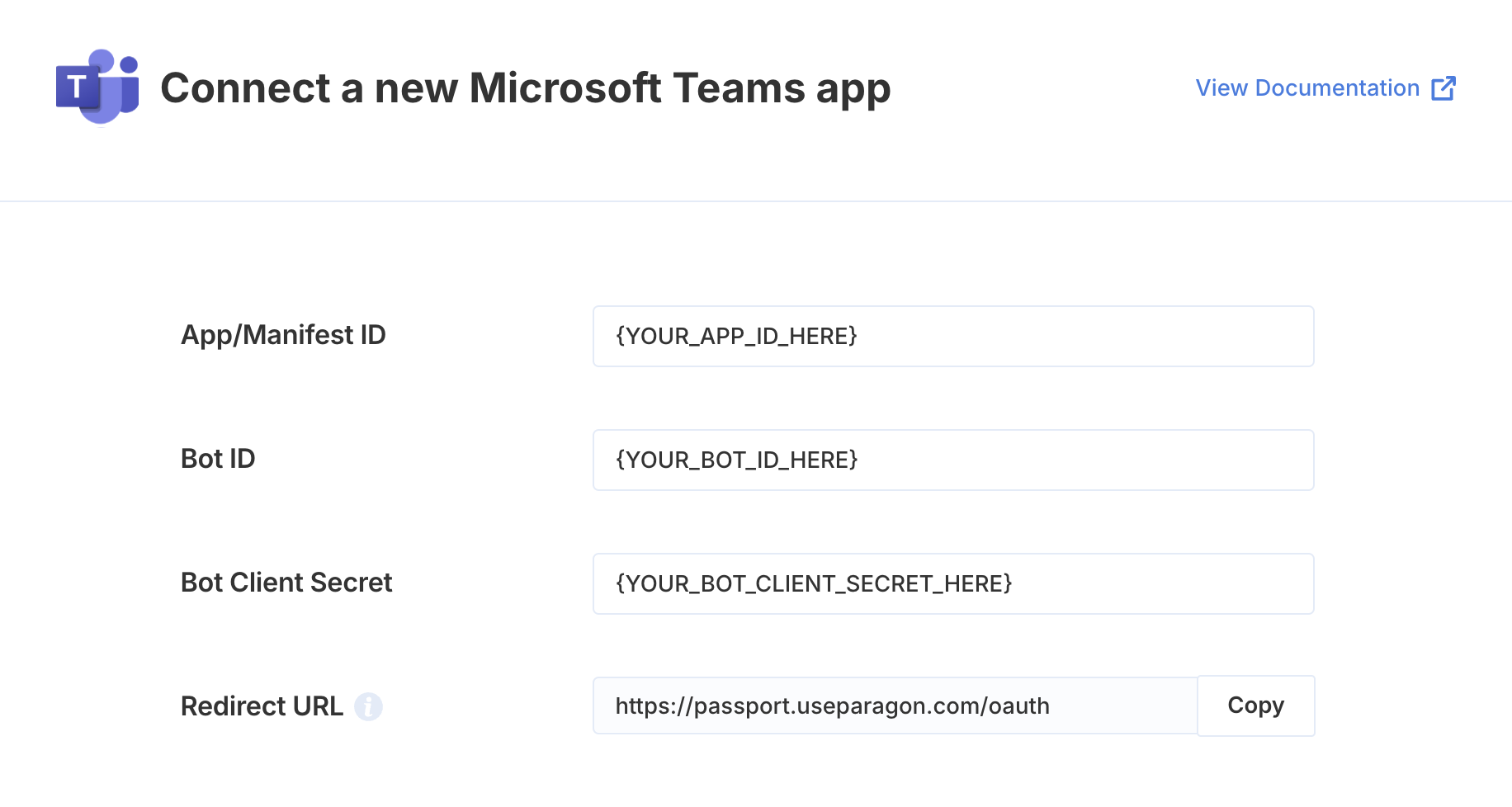
Task: Click the Microsoft Teams logo icon
Action: pos(97,87)
